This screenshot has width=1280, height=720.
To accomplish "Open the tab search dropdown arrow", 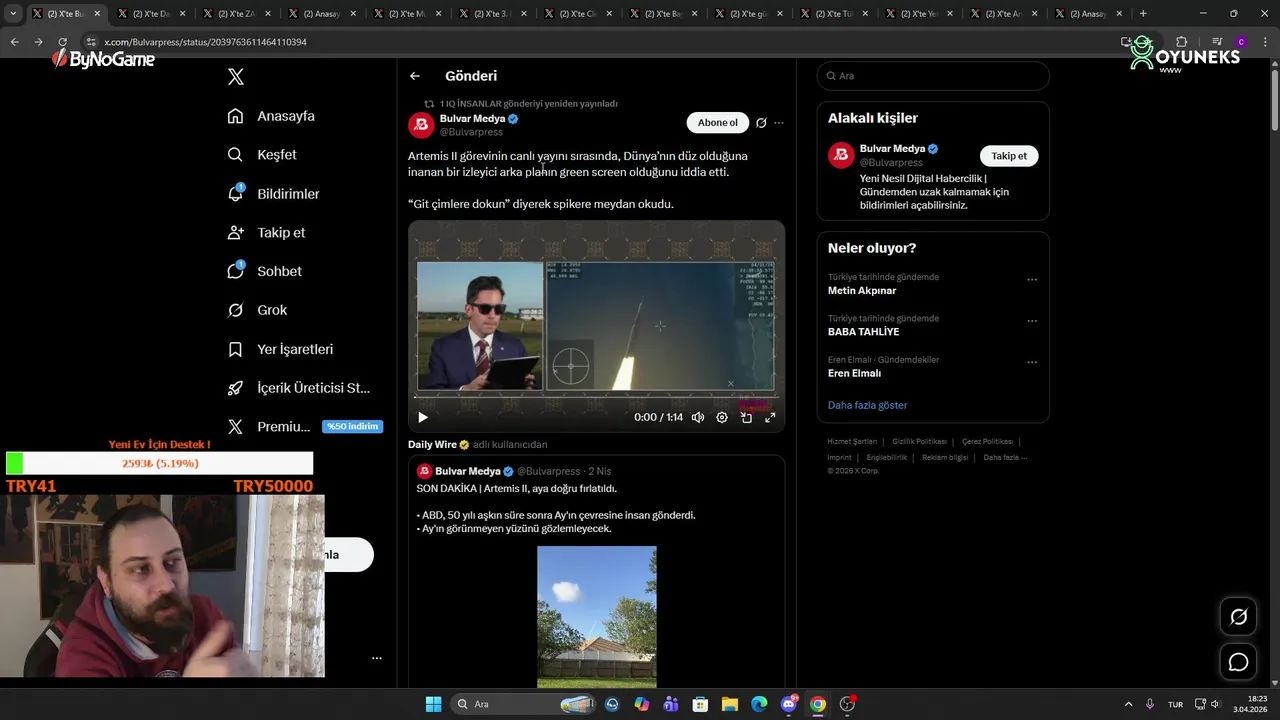I will [12, 14].
